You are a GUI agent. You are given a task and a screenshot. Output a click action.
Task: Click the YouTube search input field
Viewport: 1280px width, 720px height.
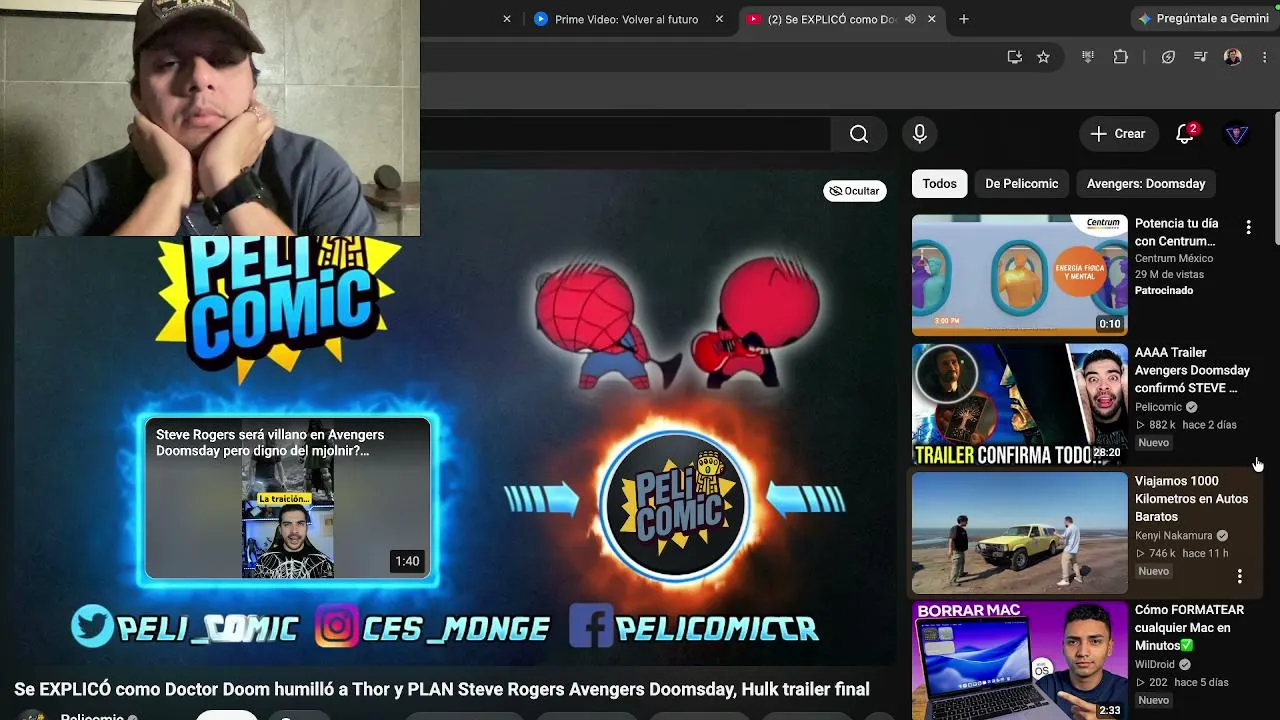click(625, 134)
